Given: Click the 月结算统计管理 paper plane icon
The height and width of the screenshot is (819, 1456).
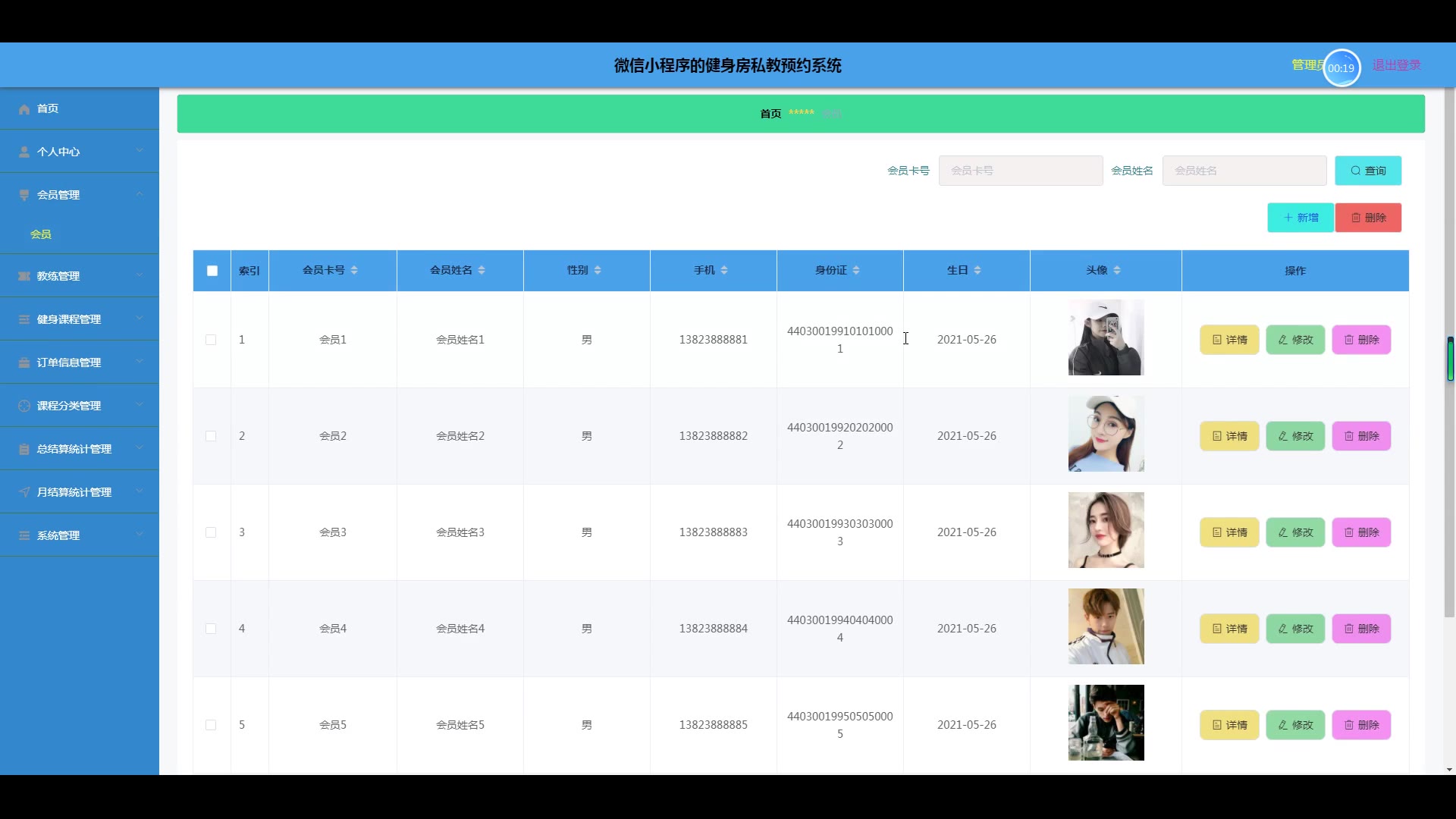Looking at the screenshot, I should [x=24, y=493].
